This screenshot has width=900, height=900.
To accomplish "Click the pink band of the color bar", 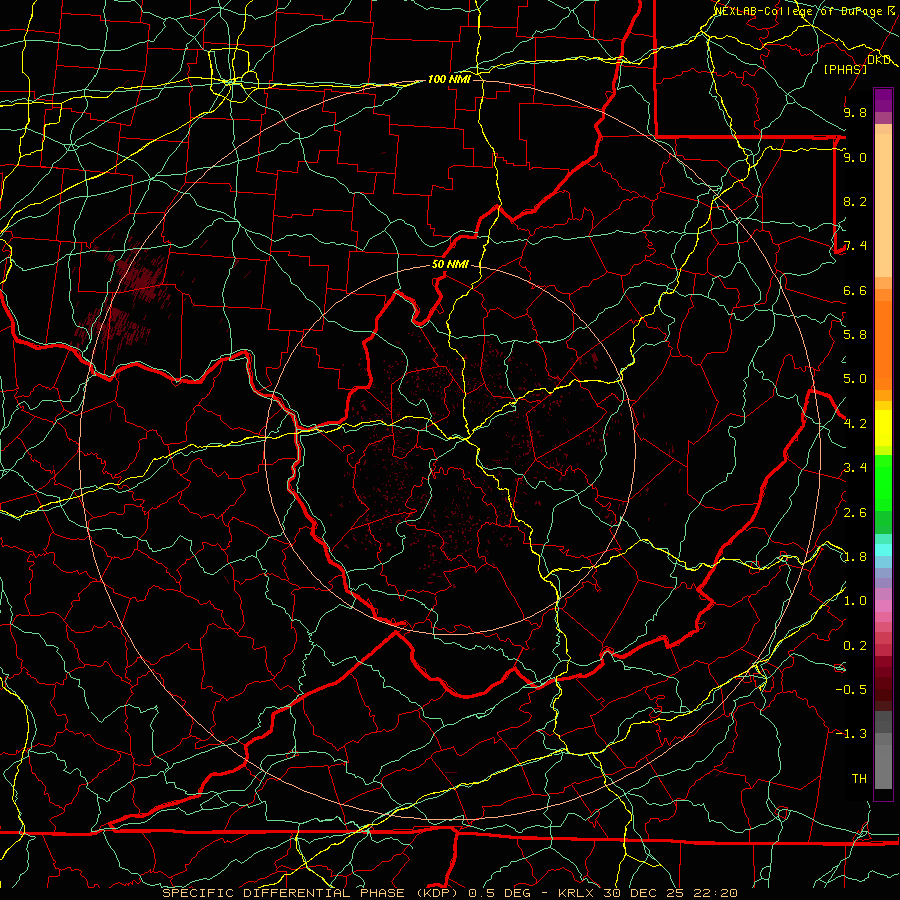I will [x=883, y=606].
